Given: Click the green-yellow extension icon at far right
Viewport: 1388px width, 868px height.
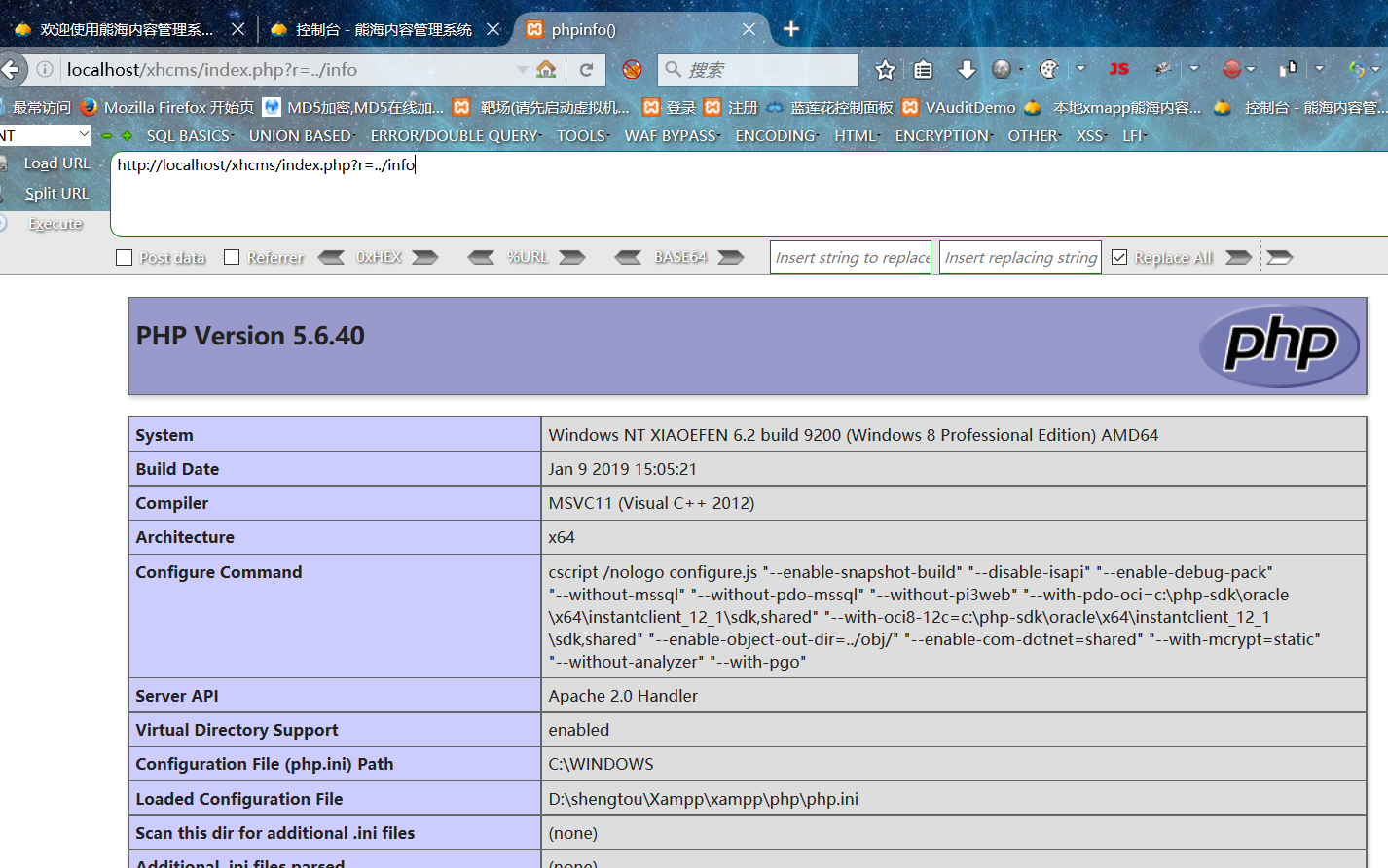Looking at the screenshot, I should (1357, 69).
